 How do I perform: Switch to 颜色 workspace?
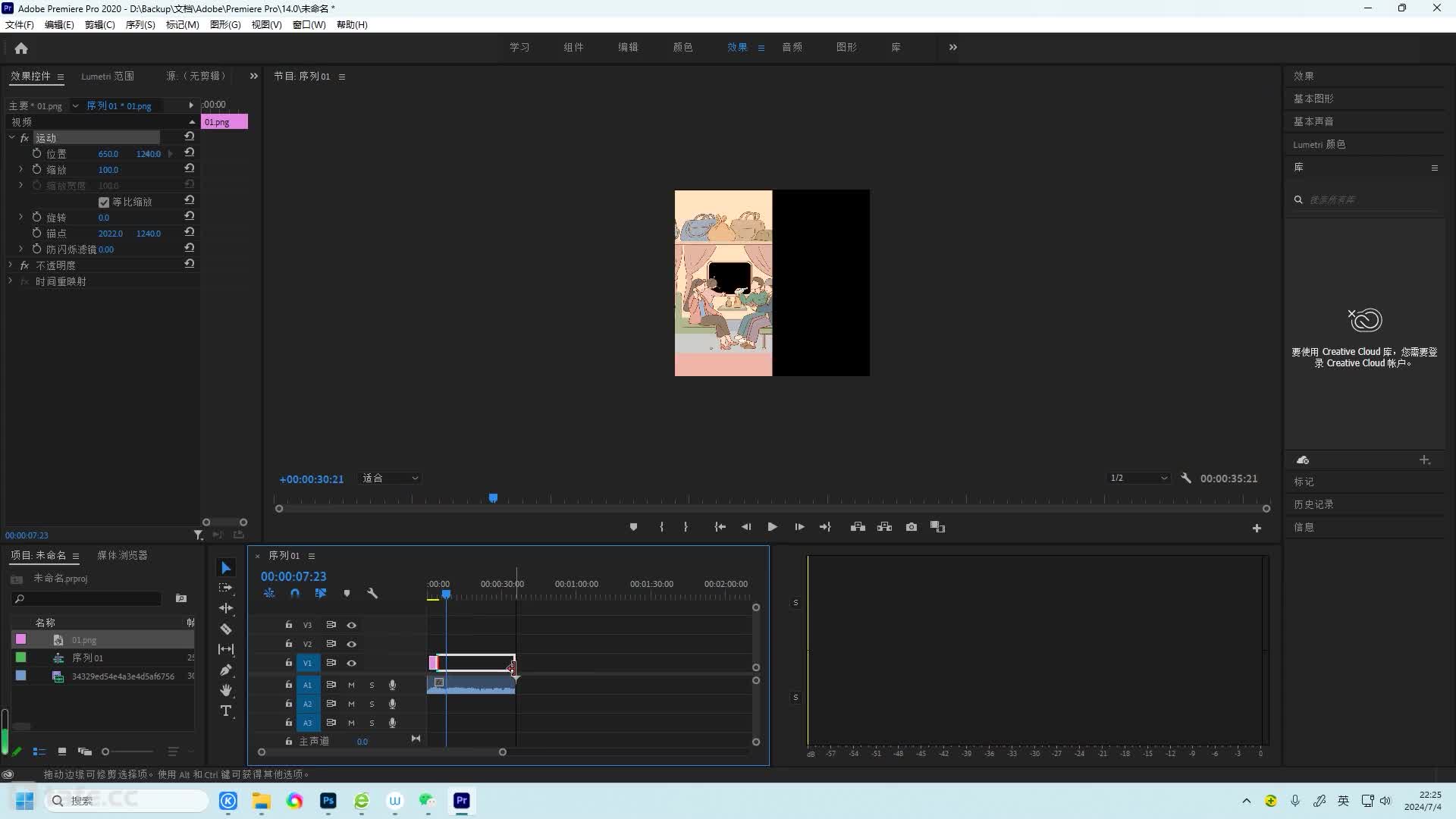point(682,47)
